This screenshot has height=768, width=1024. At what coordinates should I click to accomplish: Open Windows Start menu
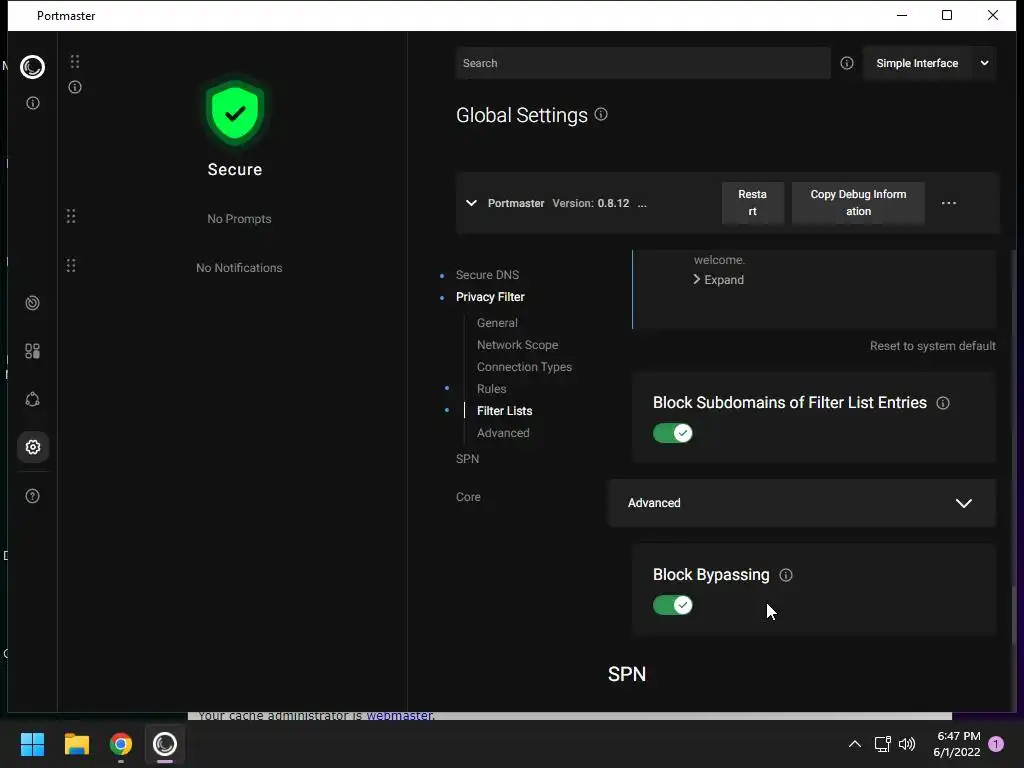(32, 744)
